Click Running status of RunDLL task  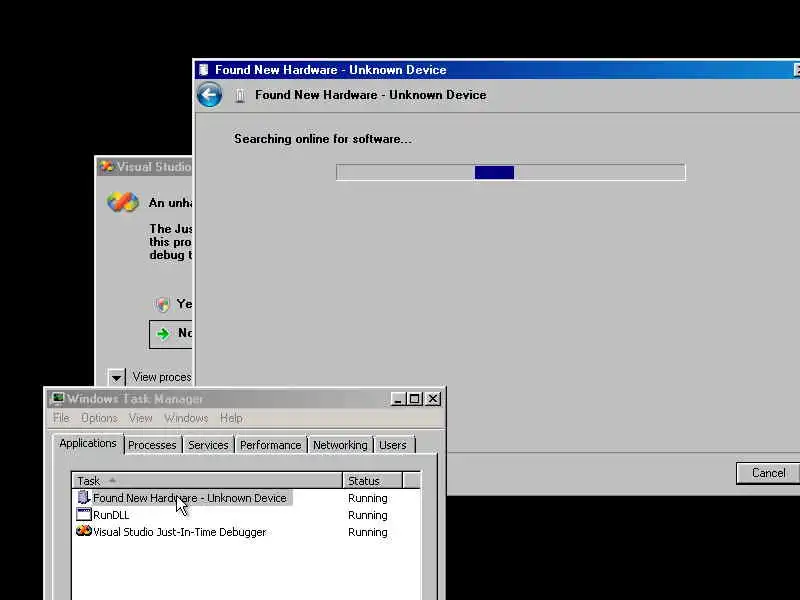pos(368,515)
